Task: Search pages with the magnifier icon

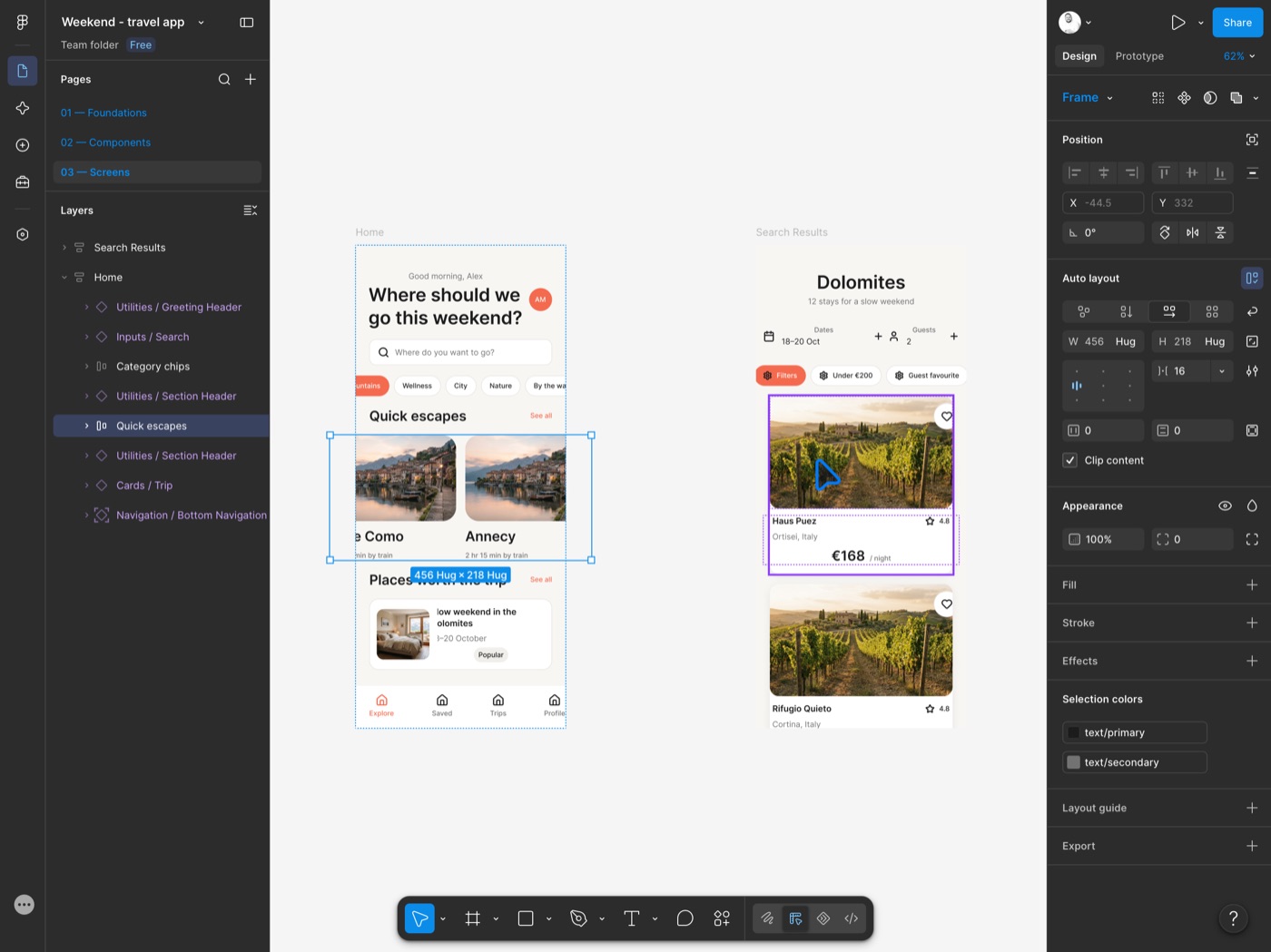Action: (224, 79)
